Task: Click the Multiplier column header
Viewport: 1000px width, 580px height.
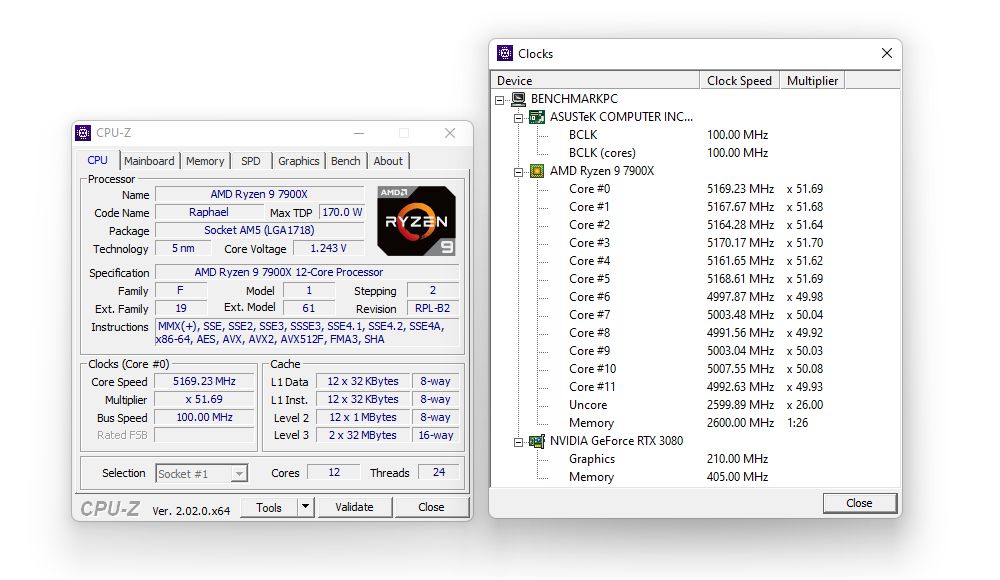Action: click(812, 80)
